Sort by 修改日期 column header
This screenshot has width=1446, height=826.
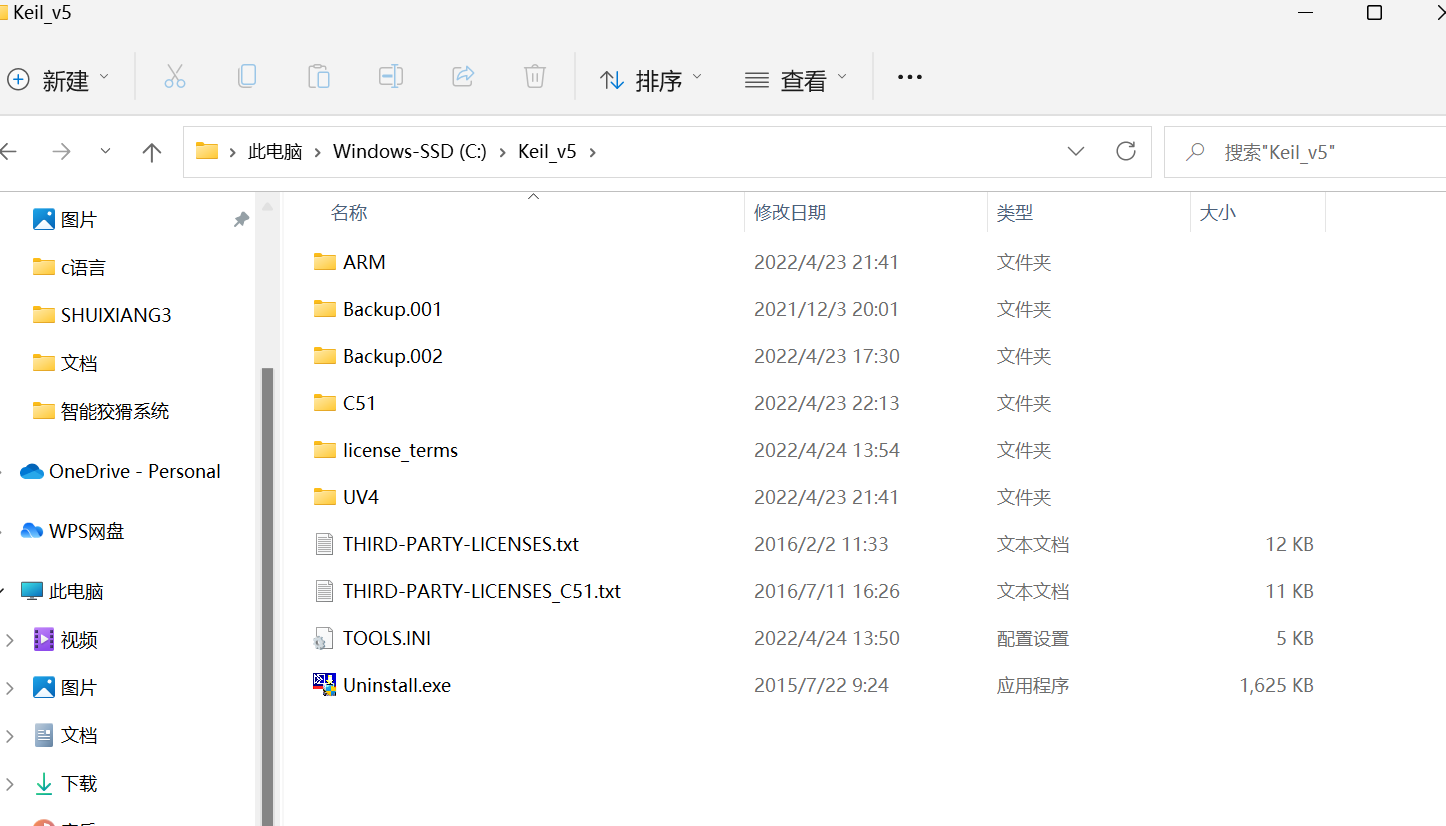tap(790, 213)
